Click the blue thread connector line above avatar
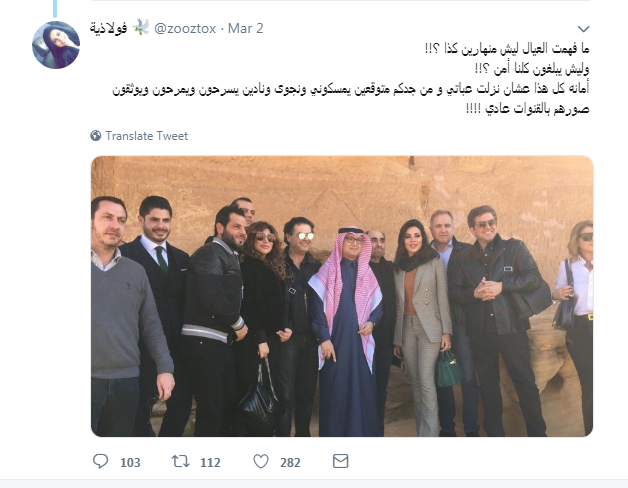 [x=55, y=8]
